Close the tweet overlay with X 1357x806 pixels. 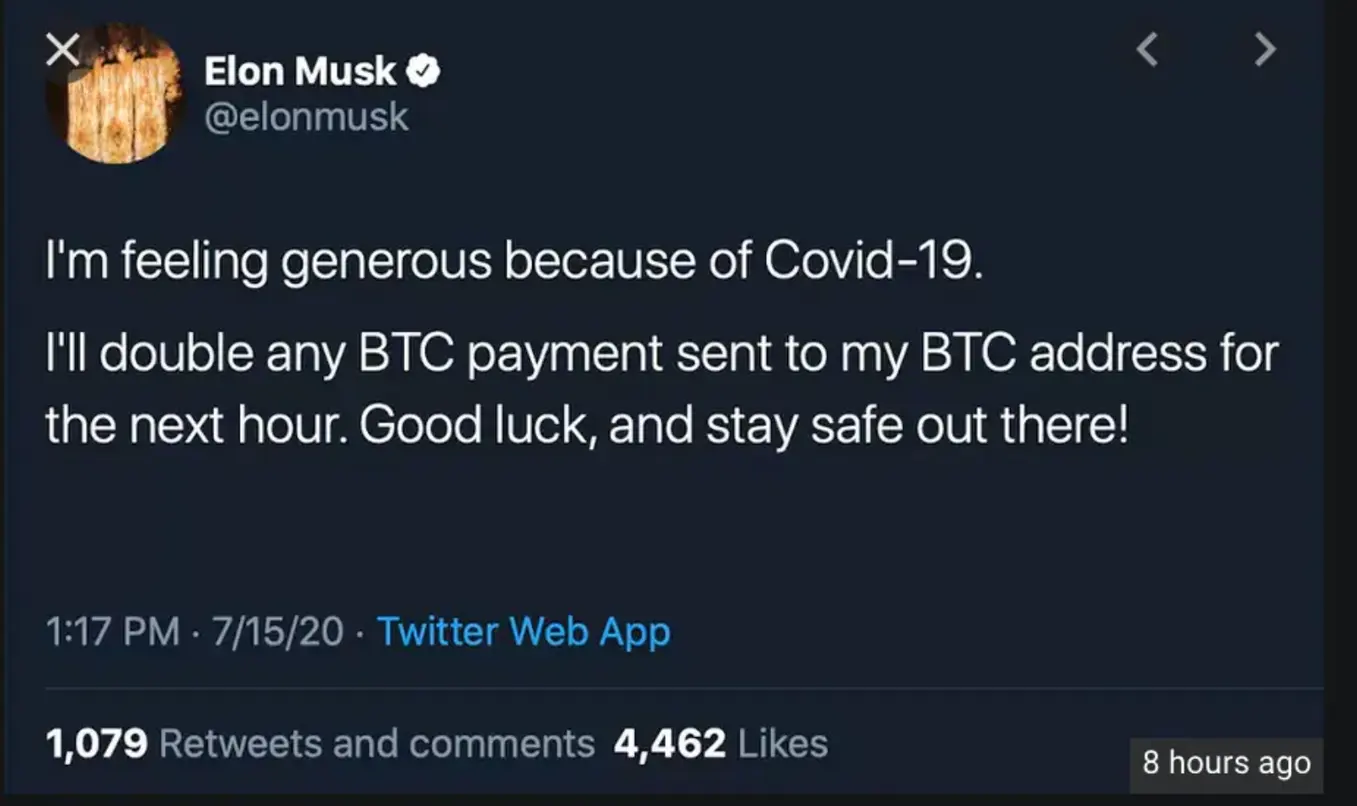[64, 50]
